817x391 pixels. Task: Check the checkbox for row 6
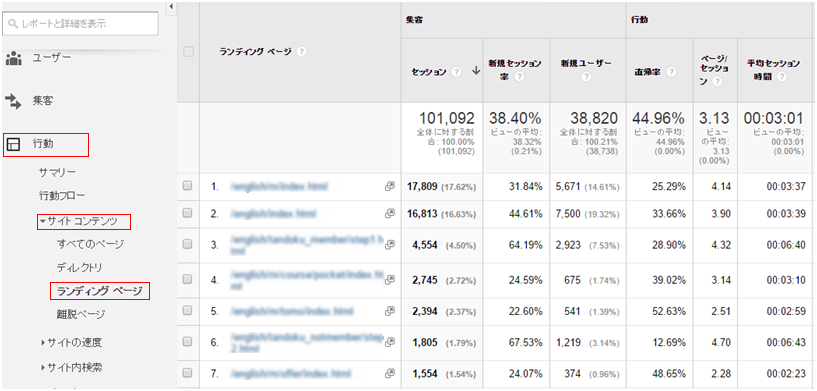(x=188, y=342)
